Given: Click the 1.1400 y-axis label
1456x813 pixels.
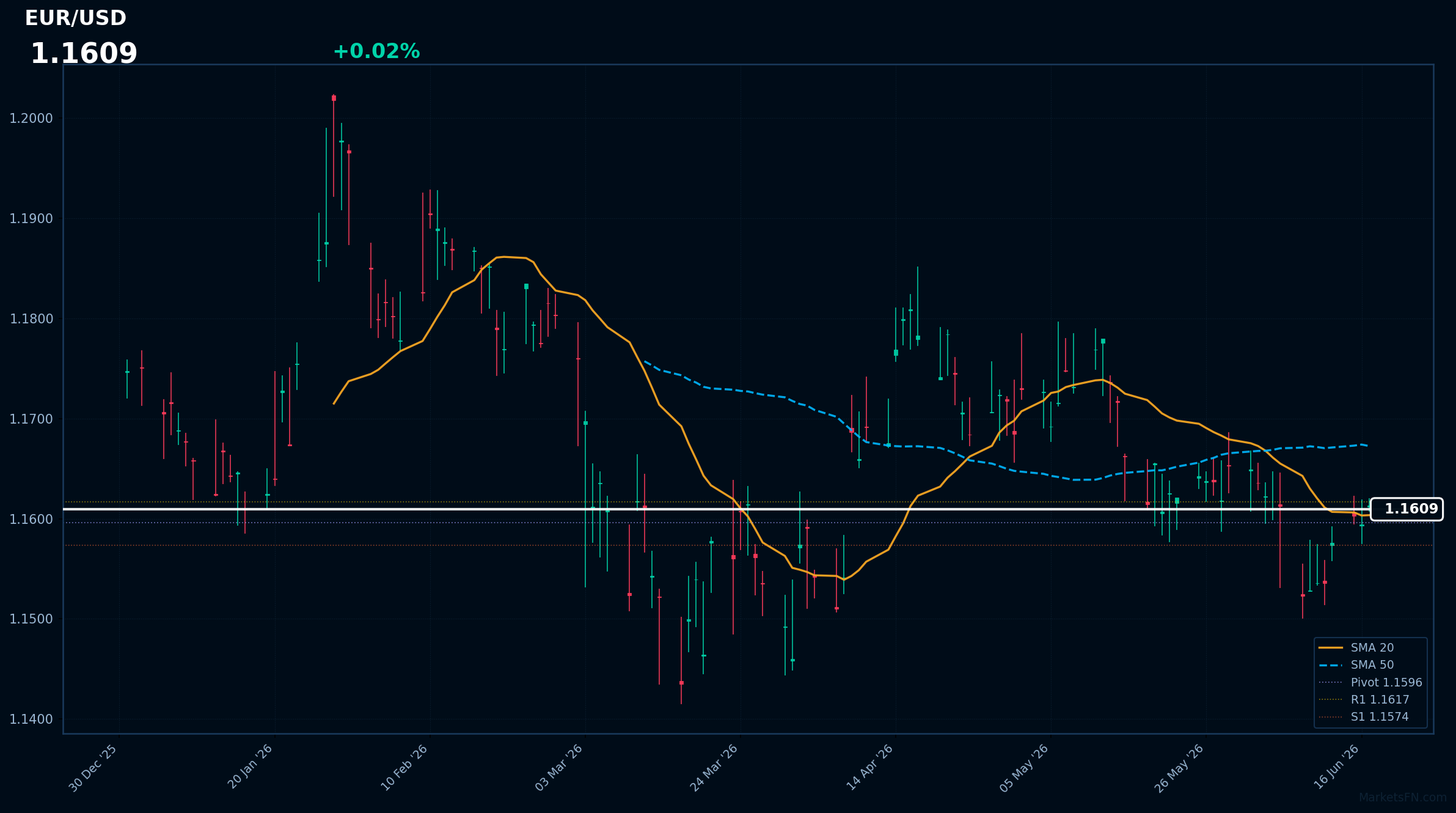Looking at the screenshot, I should 31,719.
